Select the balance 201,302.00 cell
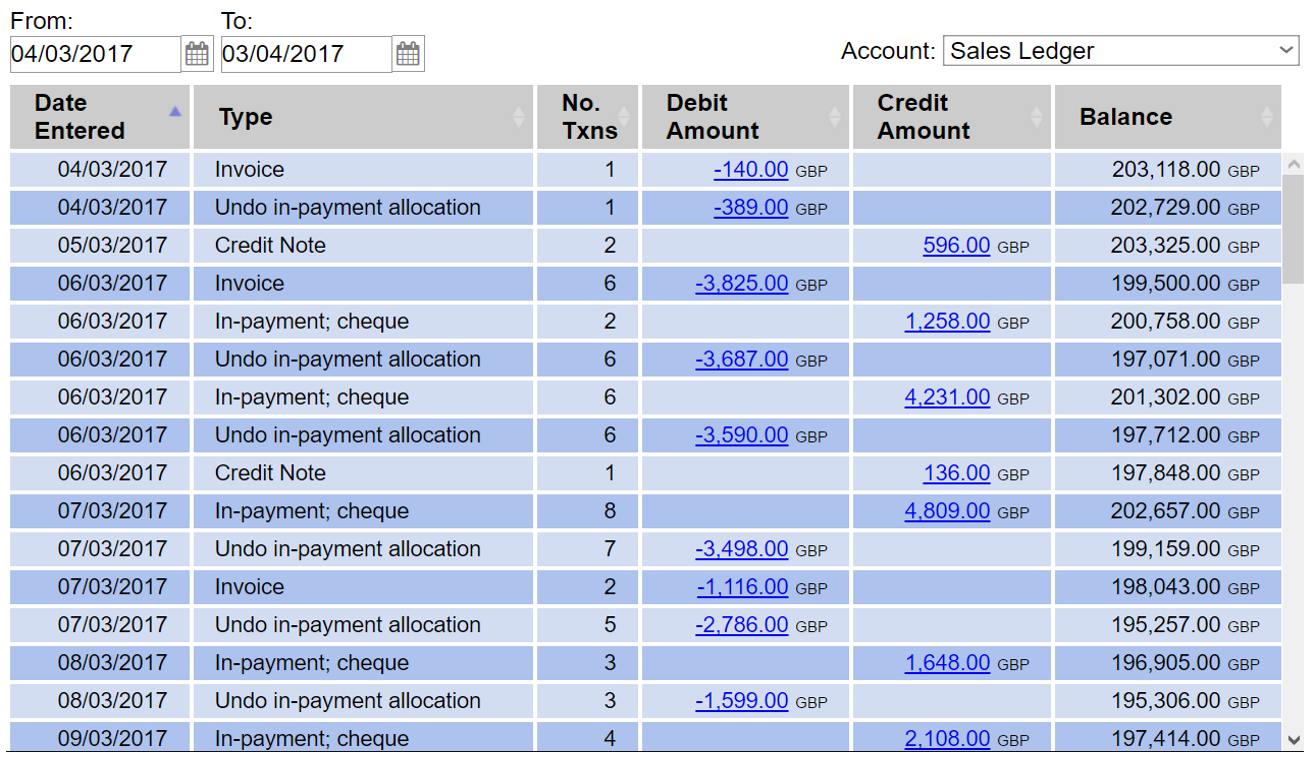The width and height of the screenshot is (1315, 762). (x=1167, y=398)
